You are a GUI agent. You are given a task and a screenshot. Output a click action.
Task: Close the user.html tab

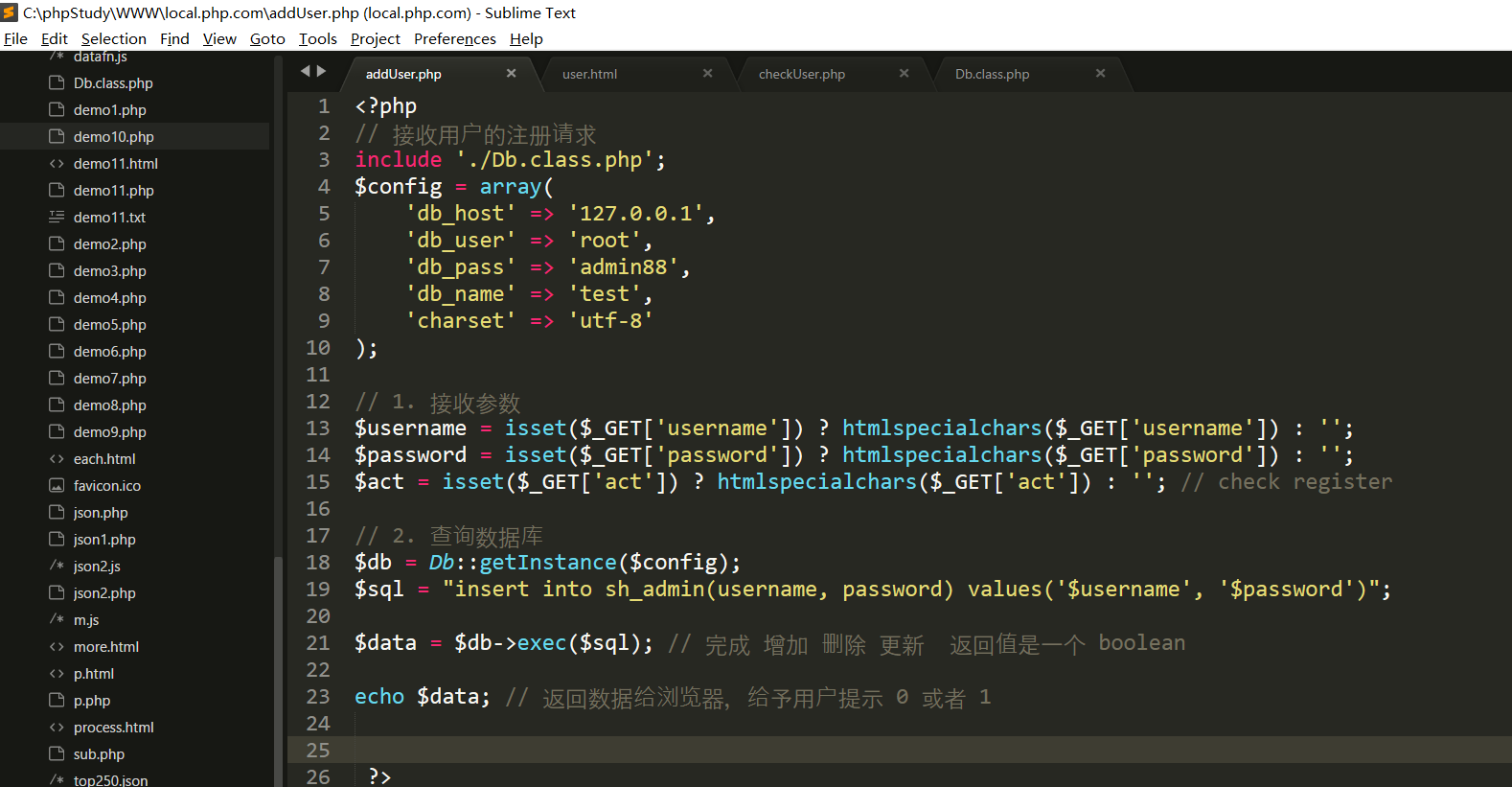[707, 73]
